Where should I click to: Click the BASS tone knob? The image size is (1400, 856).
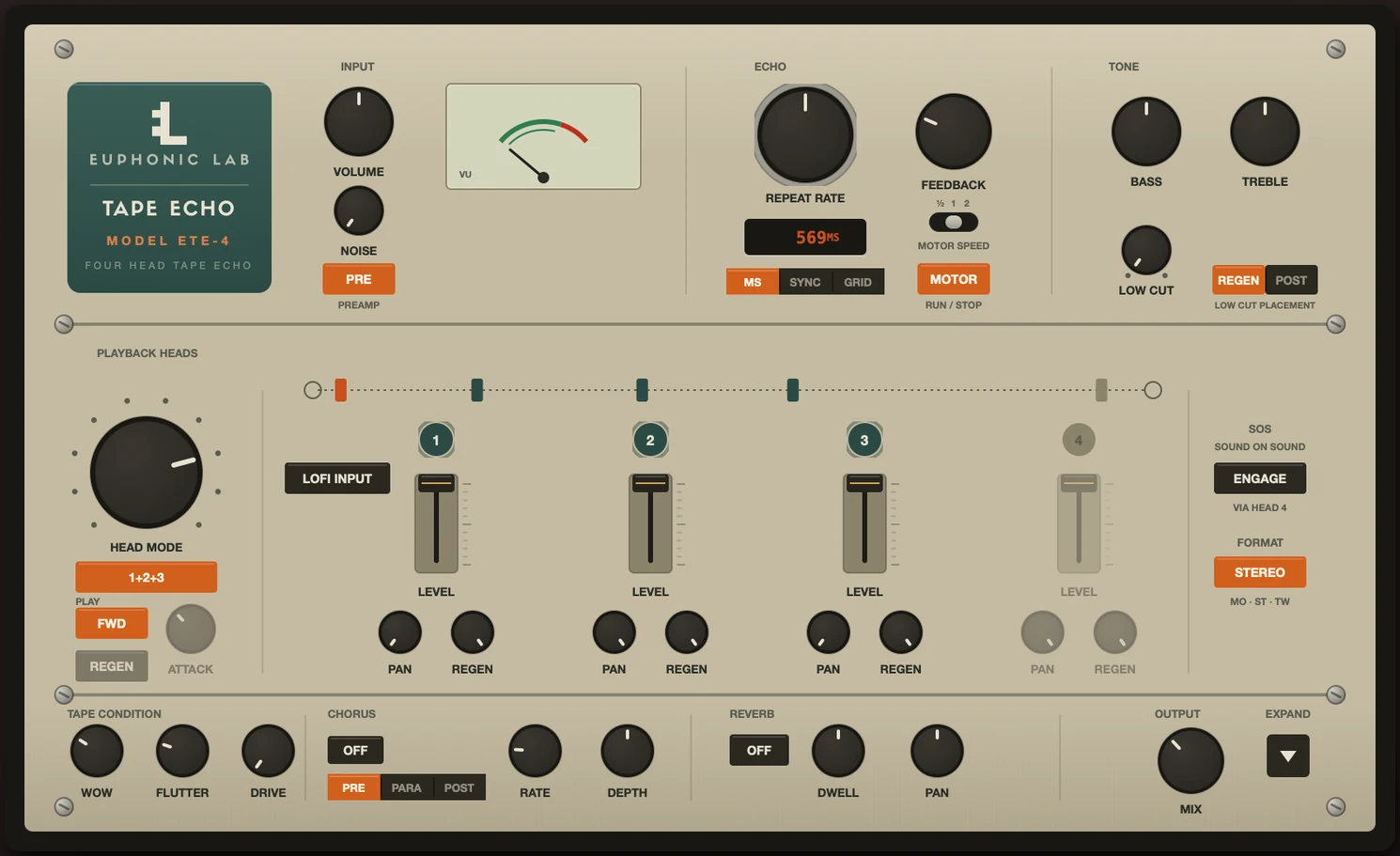(x=1146, y=132)
